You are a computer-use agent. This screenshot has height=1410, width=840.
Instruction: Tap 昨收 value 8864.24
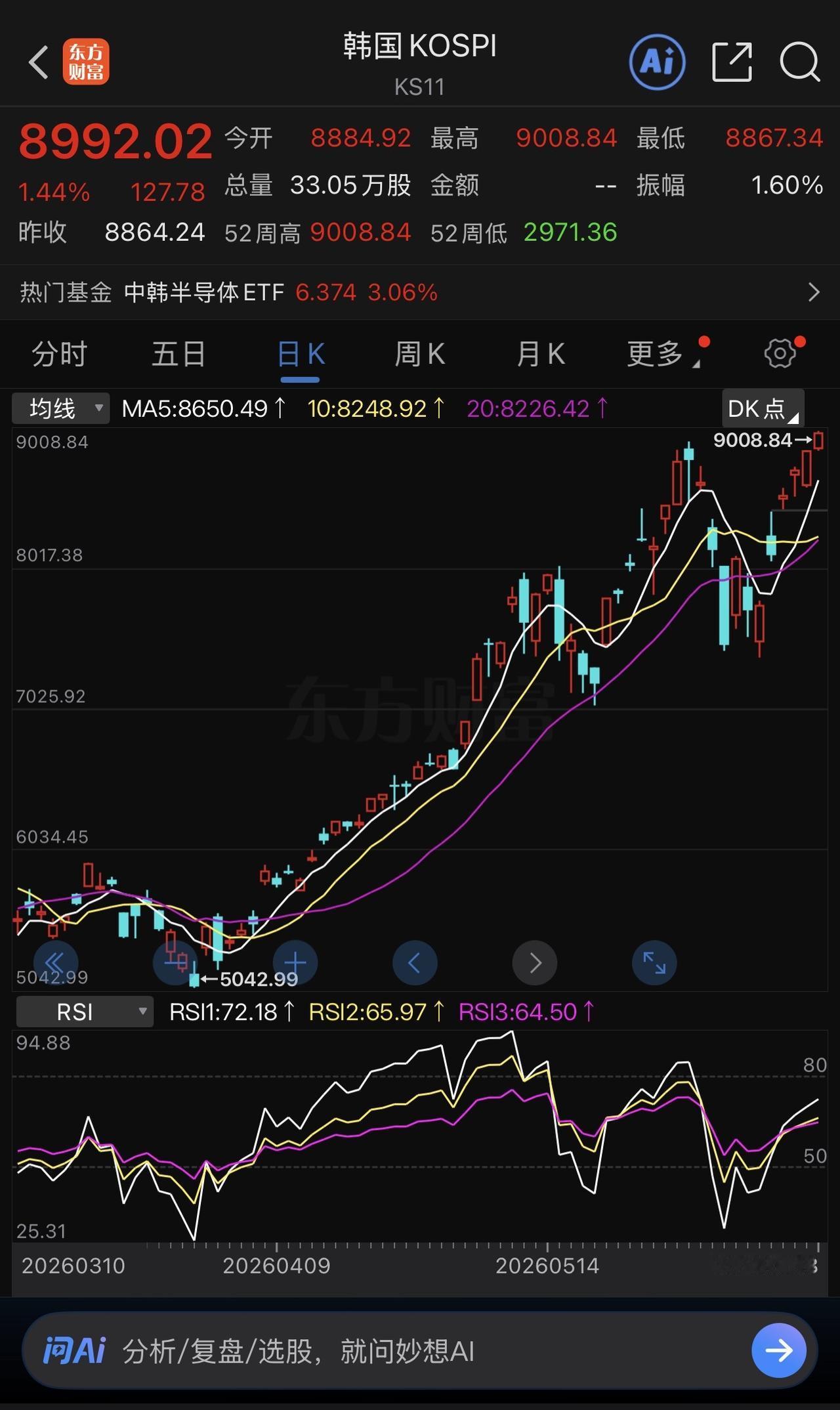[155, 232]
